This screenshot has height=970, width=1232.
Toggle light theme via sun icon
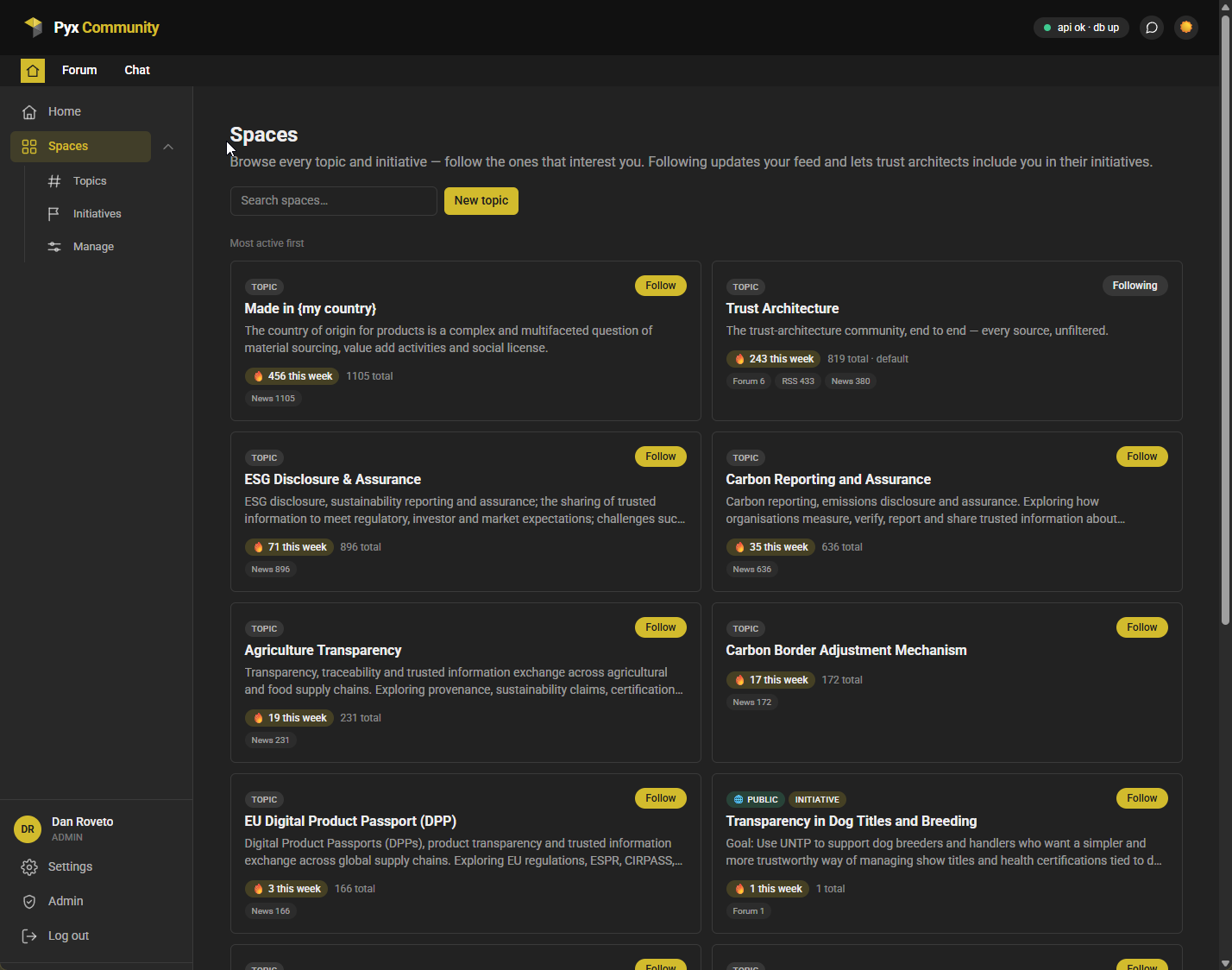pos(1186,28)
